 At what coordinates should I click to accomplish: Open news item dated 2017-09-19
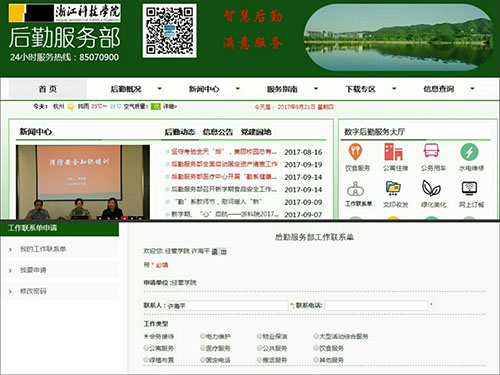click(x=224, y=164)
